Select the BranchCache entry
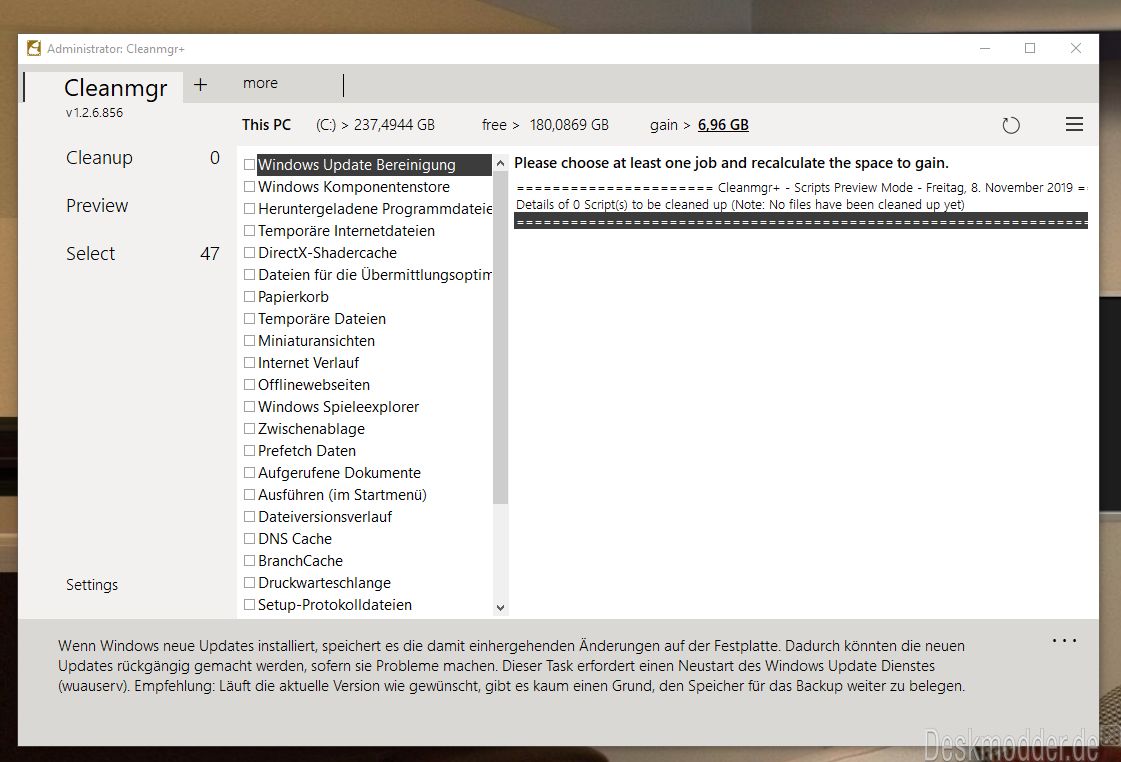This screenshot has width=1121, height=762. click(x=300, y=561)
